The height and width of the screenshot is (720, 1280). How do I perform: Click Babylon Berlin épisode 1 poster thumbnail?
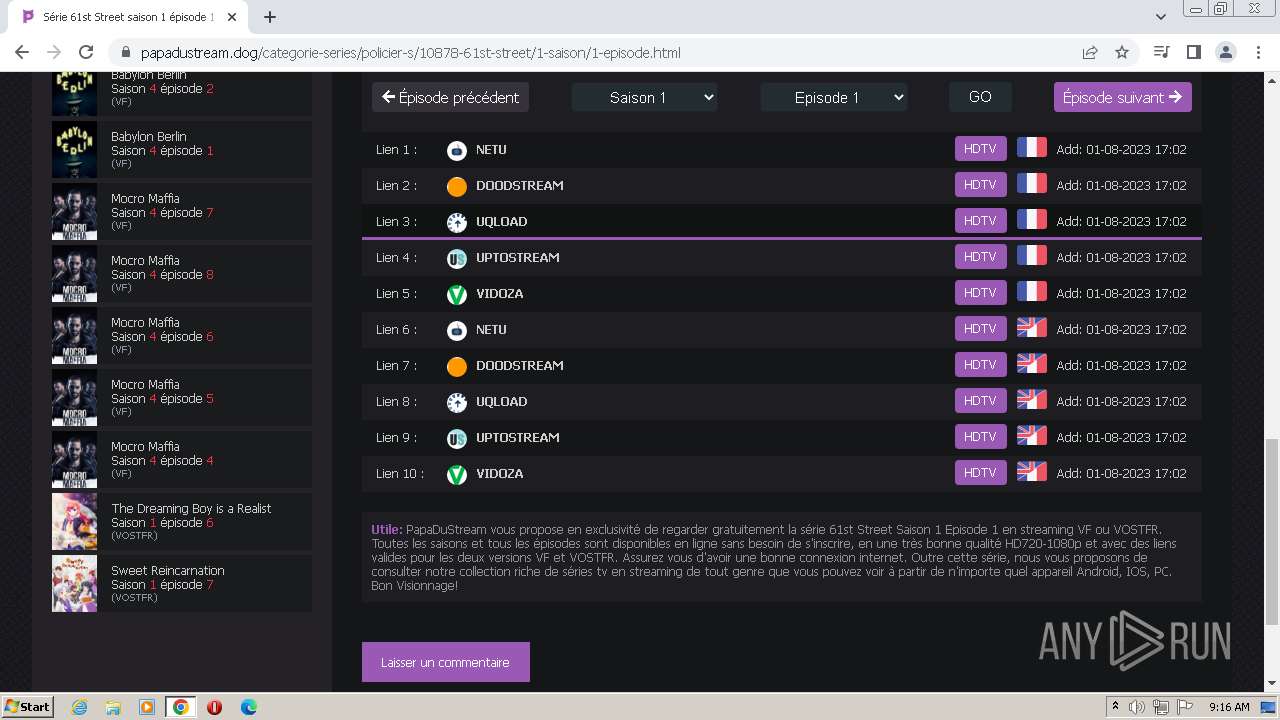click(x=74, y=150)
